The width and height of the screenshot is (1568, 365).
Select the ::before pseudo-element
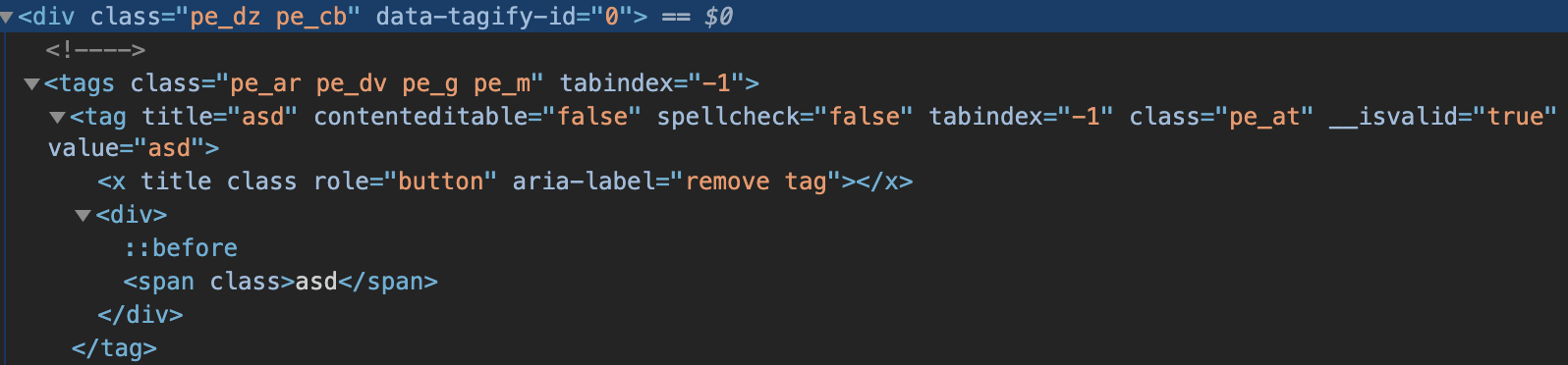point(181,248)
